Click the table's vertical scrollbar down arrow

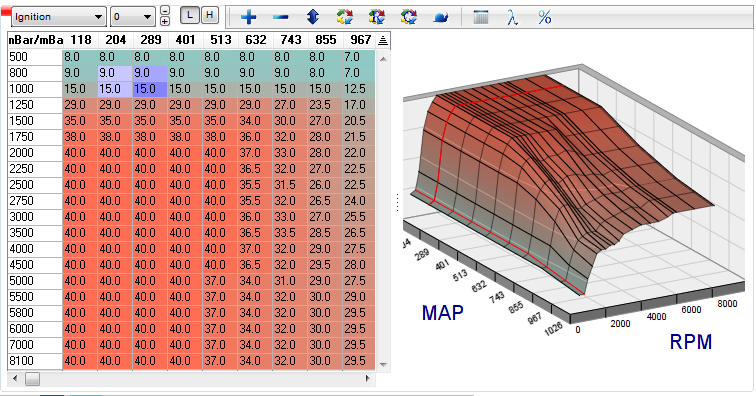click(383, 365)
